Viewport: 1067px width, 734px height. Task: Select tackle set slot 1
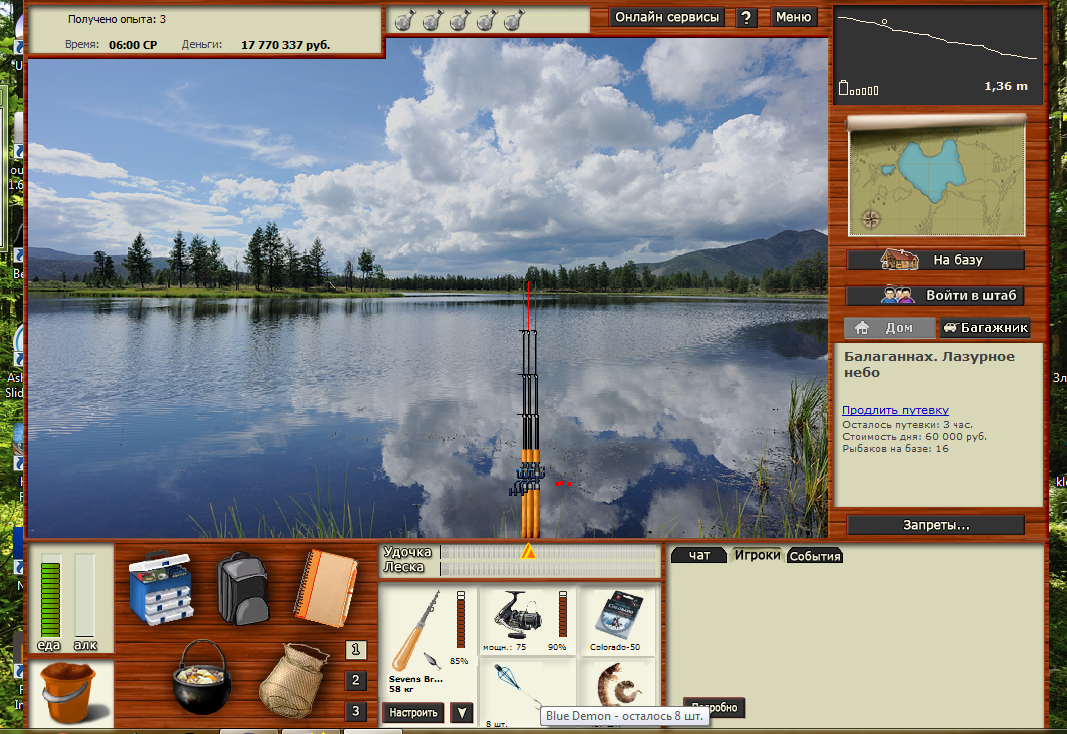[x=355, y=650]
